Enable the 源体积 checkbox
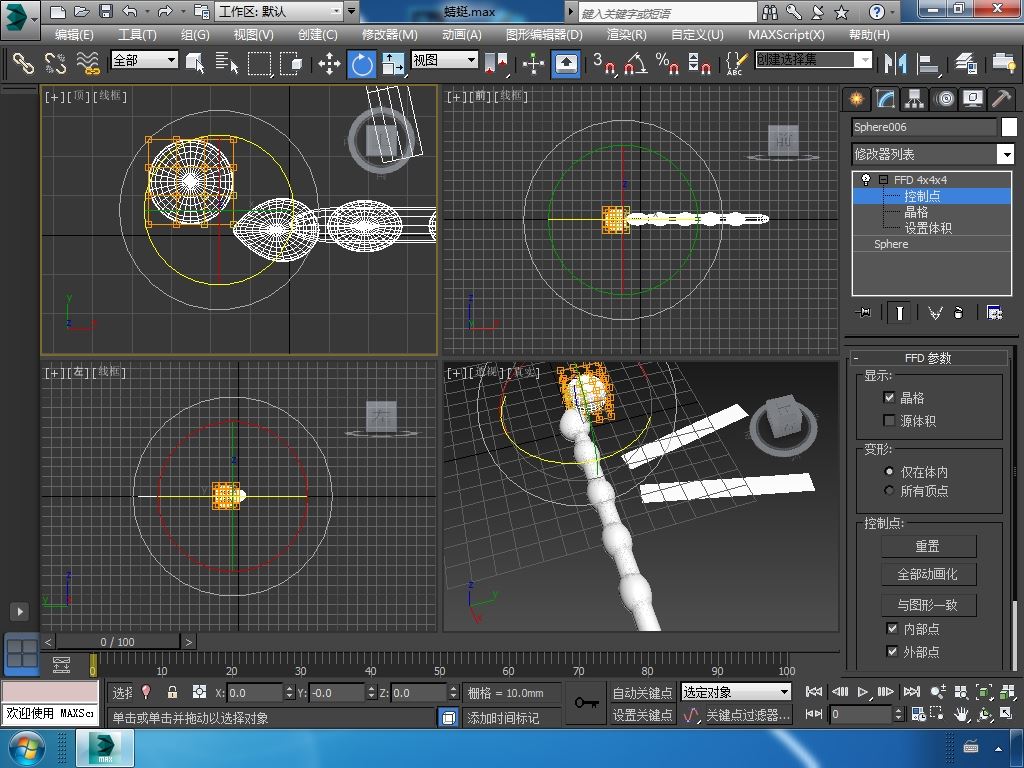 (x=889, y=421)
